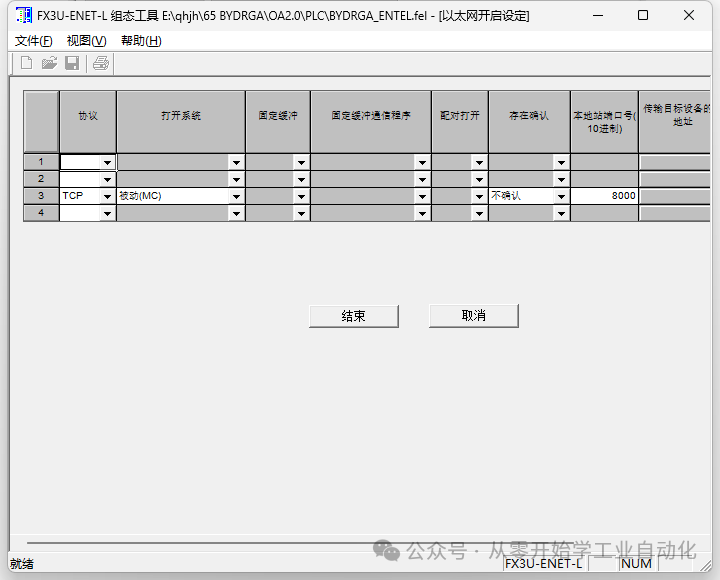
Task: Maximize the configuration tool window
Action: tap(643, 16)
